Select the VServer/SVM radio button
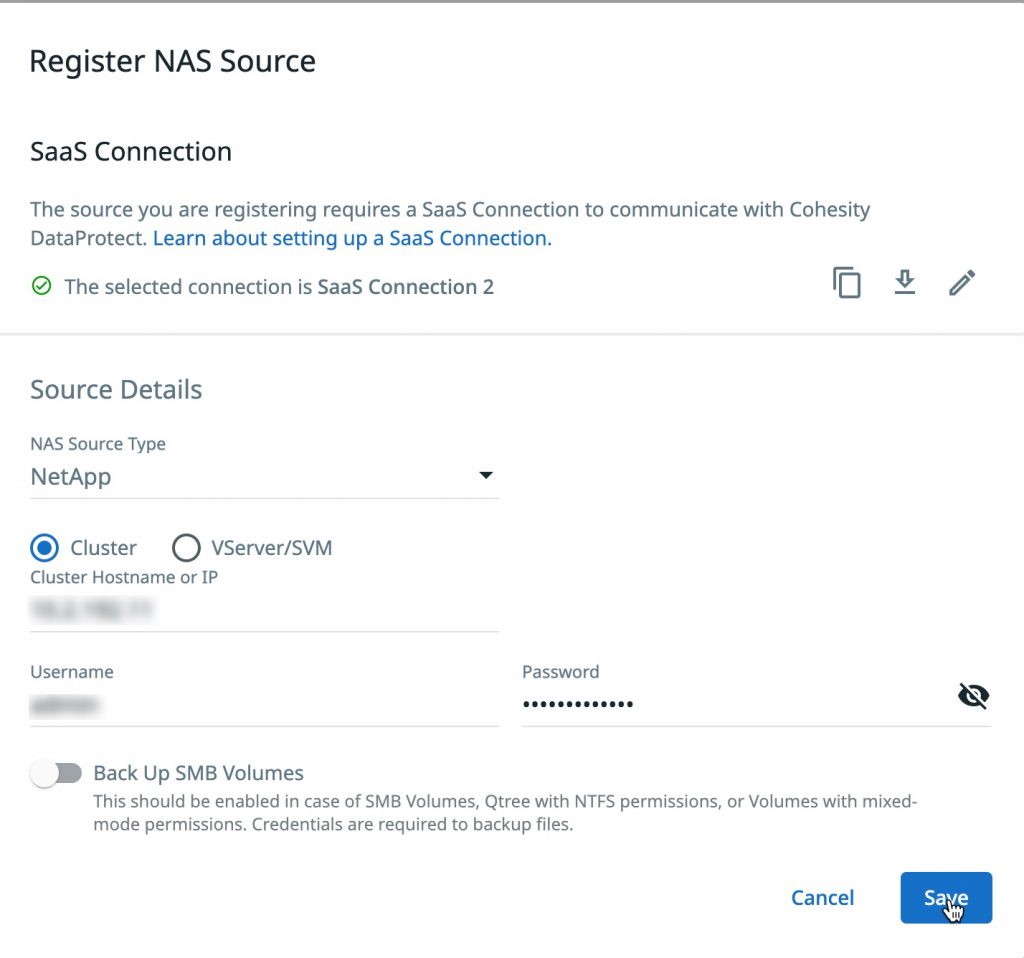This screenshot has width=1024, height=958. coord(186,548)
